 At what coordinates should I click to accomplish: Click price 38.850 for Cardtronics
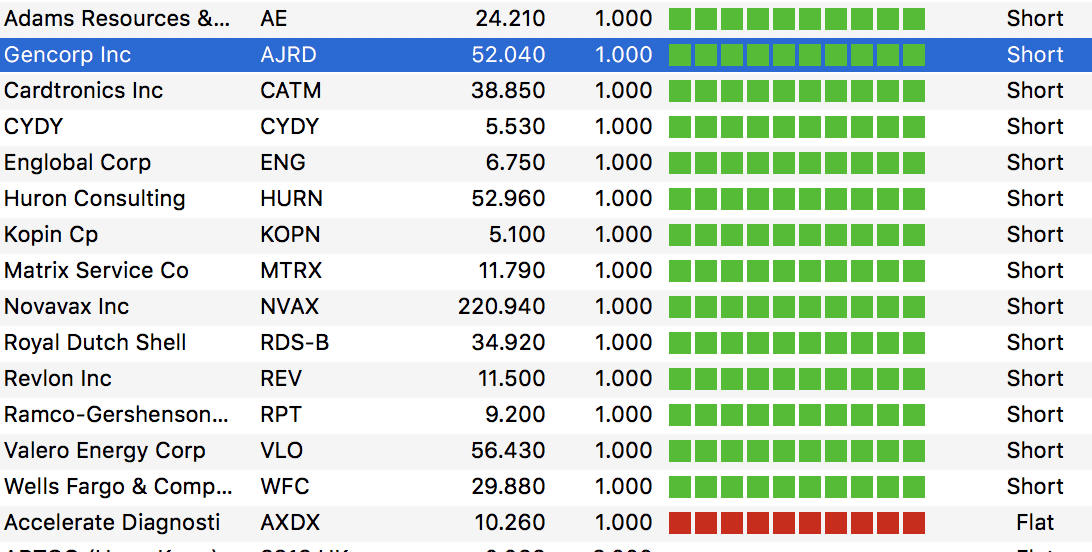508,90
